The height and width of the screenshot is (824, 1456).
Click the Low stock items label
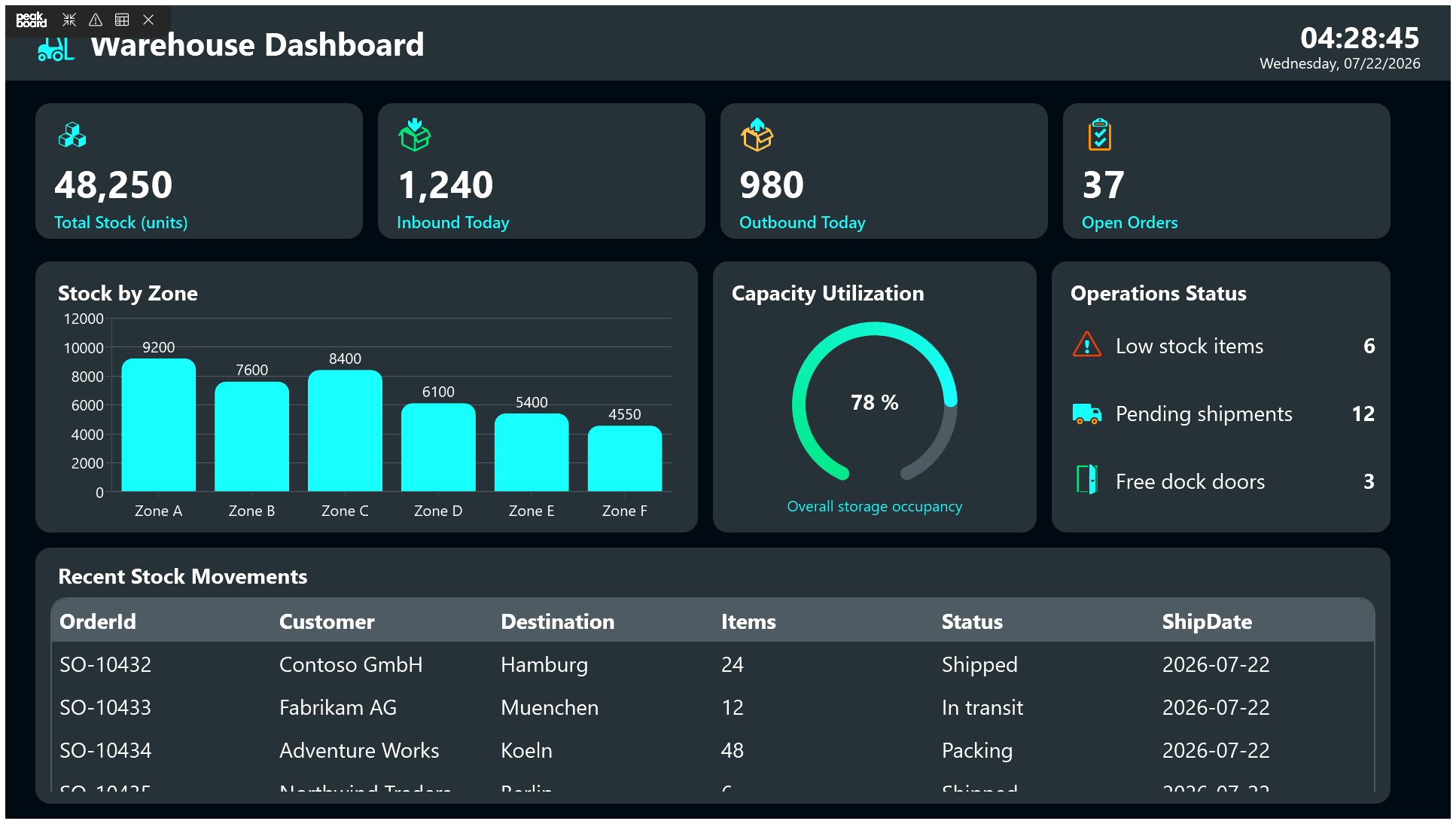[1189, 346]
